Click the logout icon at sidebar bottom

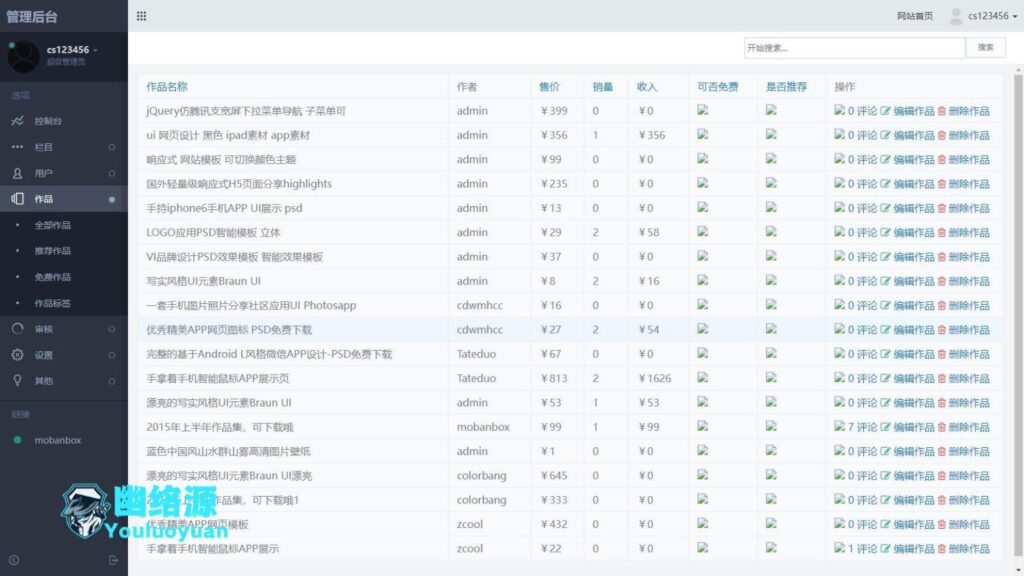[113, 560]
